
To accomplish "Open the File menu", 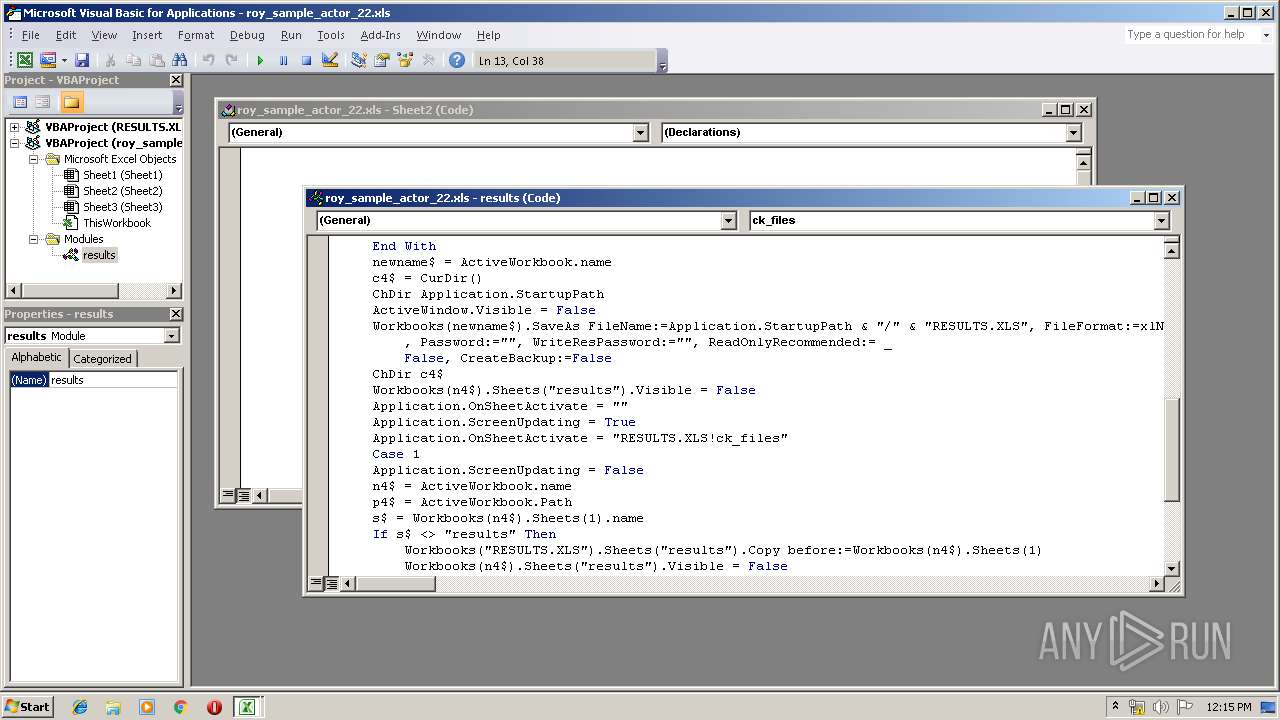I will coord(31,35).
